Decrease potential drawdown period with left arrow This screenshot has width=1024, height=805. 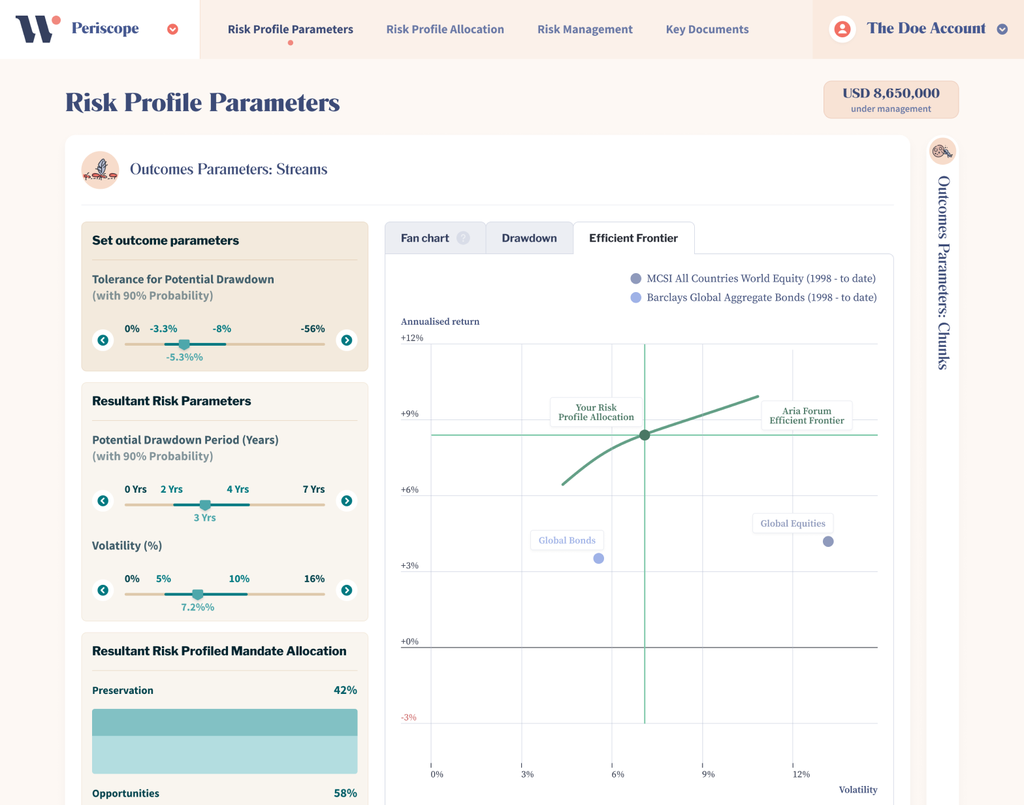tap(103, 501)
